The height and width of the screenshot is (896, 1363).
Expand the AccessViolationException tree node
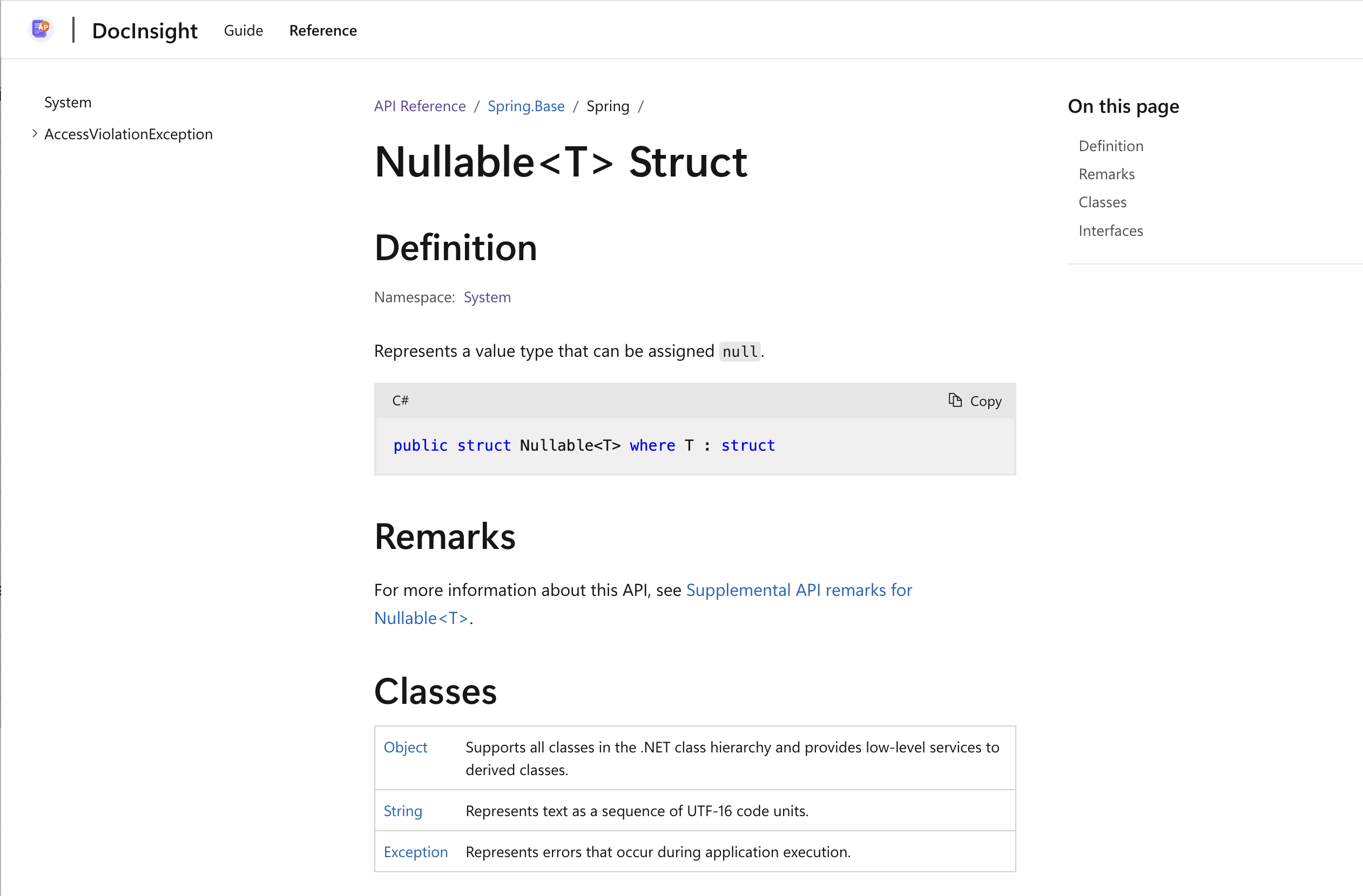pos(35,133)
